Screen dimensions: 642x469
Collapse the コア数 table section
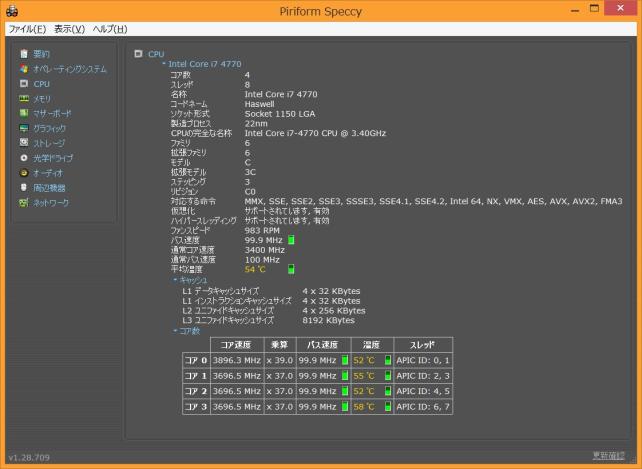pos(175,330)
